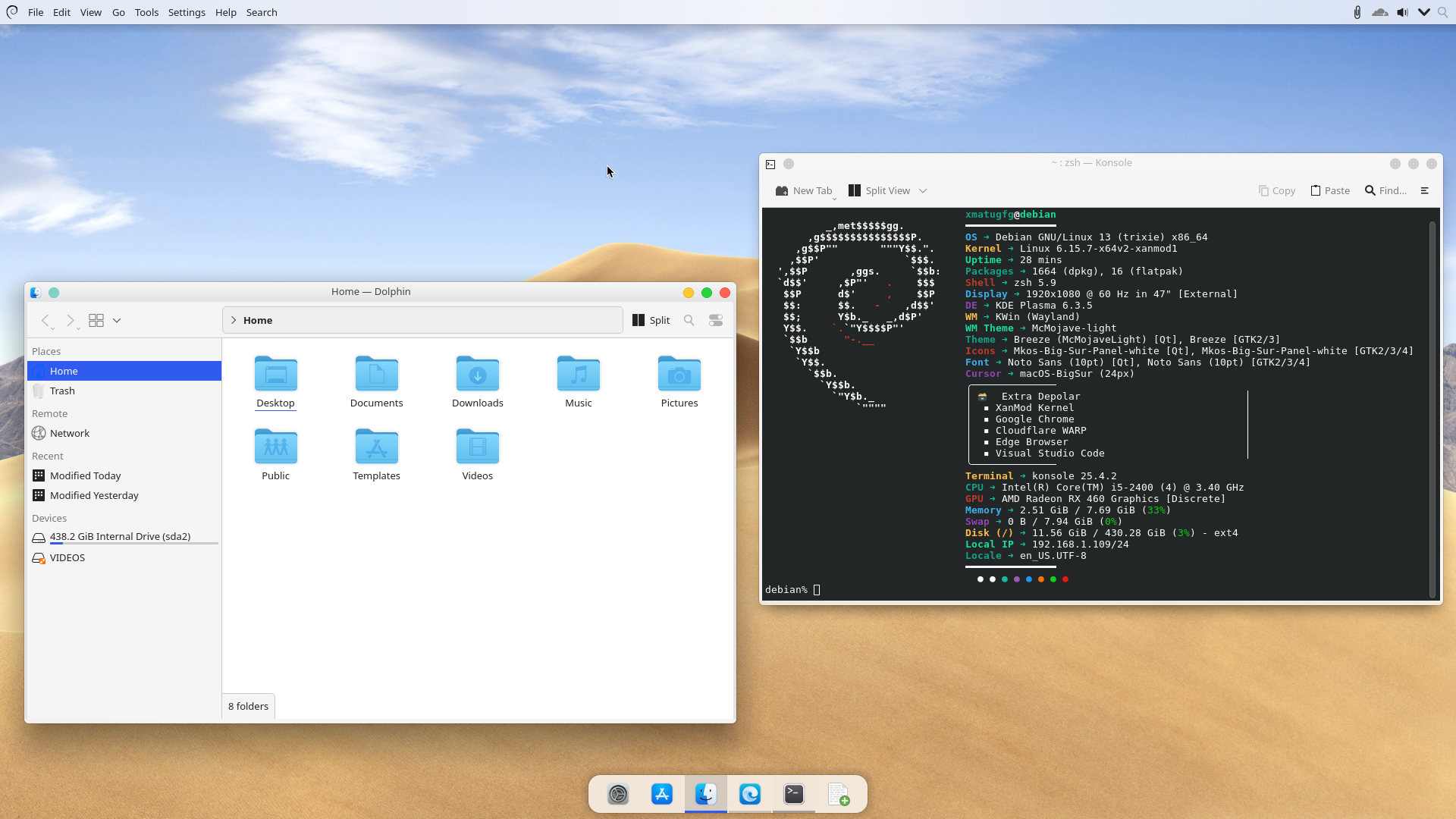The height and width of the screenshot is (819, 1456).
Task: Open the Pictures folder icon
Action: pos(679,373)
